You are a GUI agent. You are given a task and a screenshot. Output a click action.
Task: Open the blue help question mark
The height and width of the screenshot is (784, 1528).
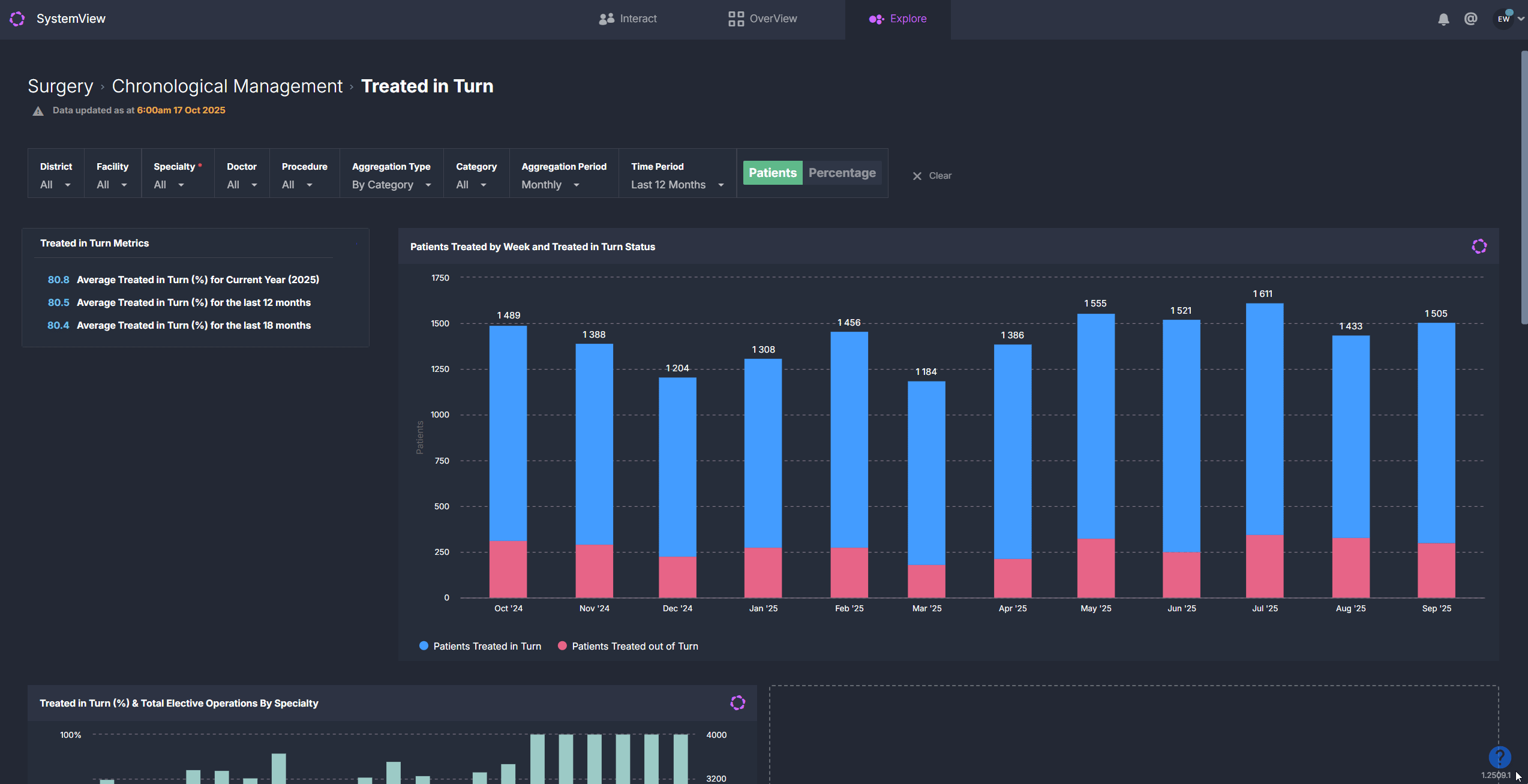1499,756
